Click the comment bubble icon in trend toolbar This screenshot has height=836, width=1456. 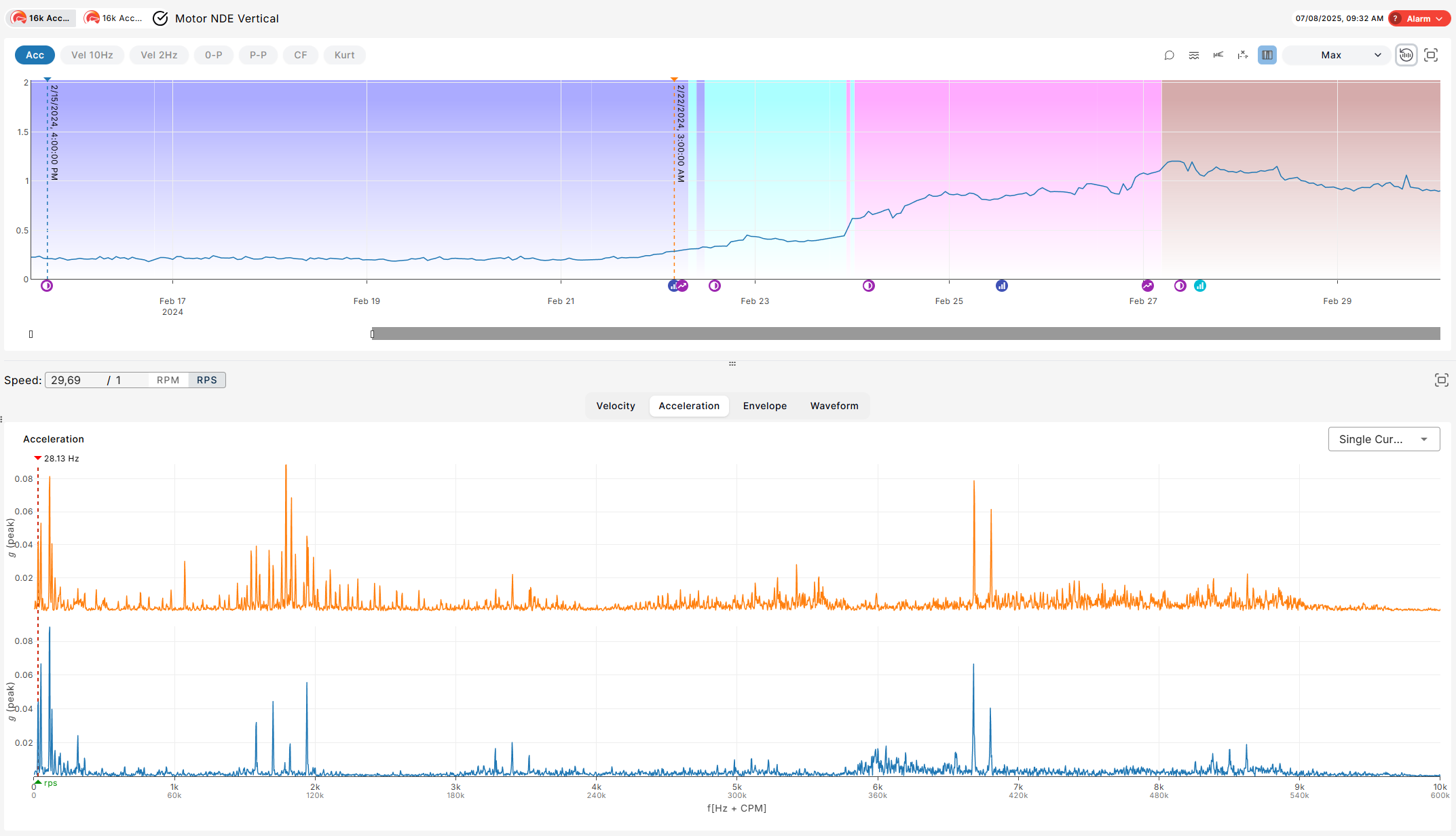(x=1169, y=55)
